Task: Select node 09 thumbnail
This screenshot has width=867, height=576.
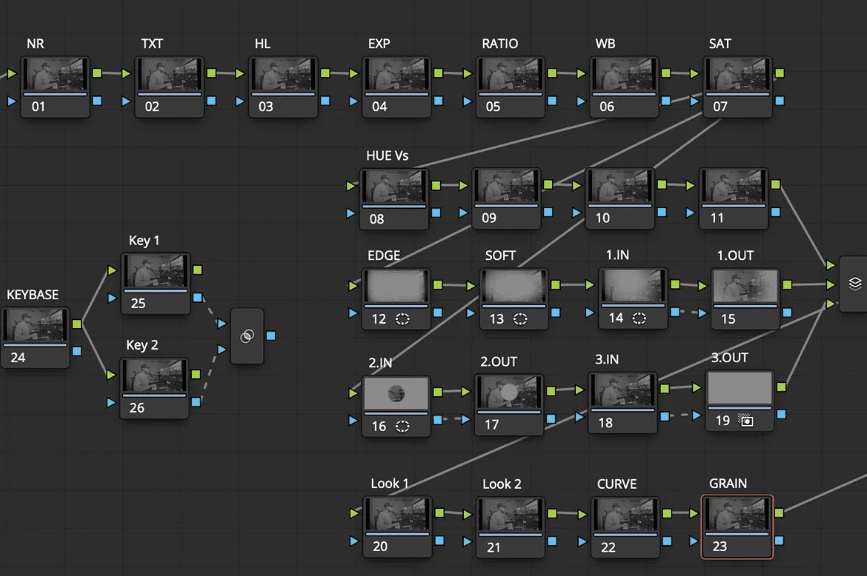Action: 506,185
